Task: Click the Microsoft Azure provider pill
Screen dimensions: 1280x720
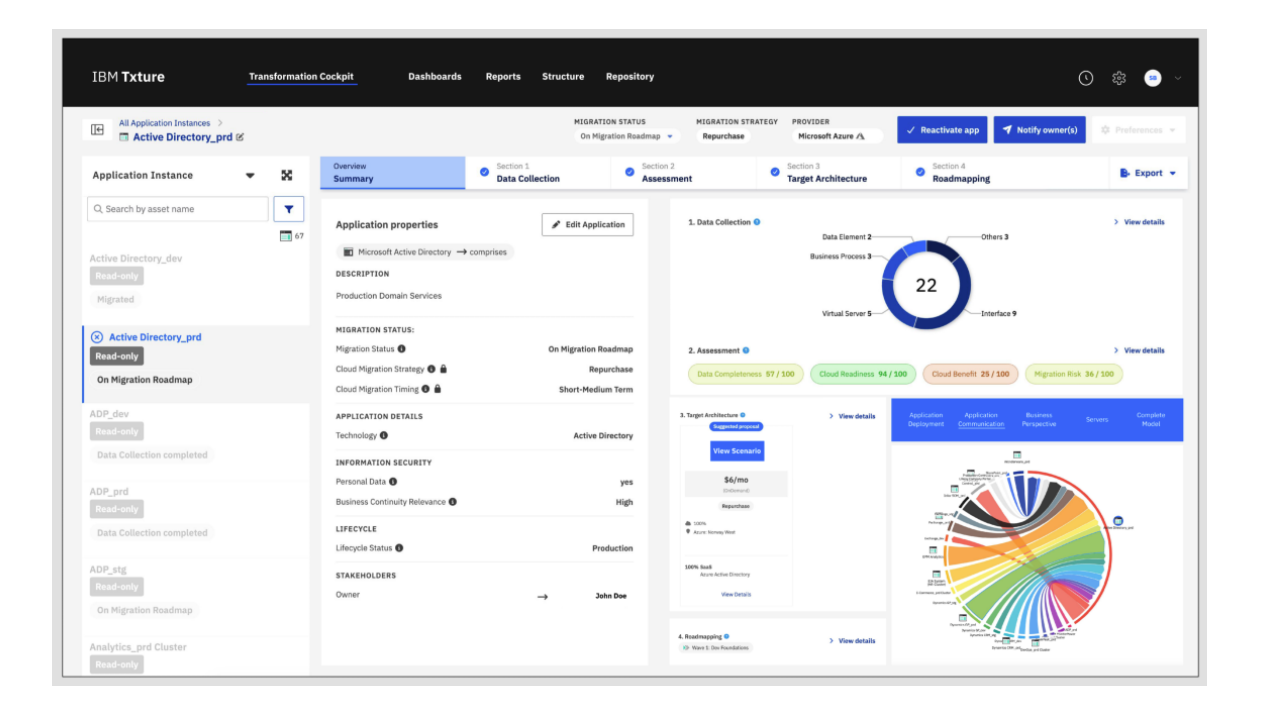Action: pyautogui.click(x=837, y=136)
